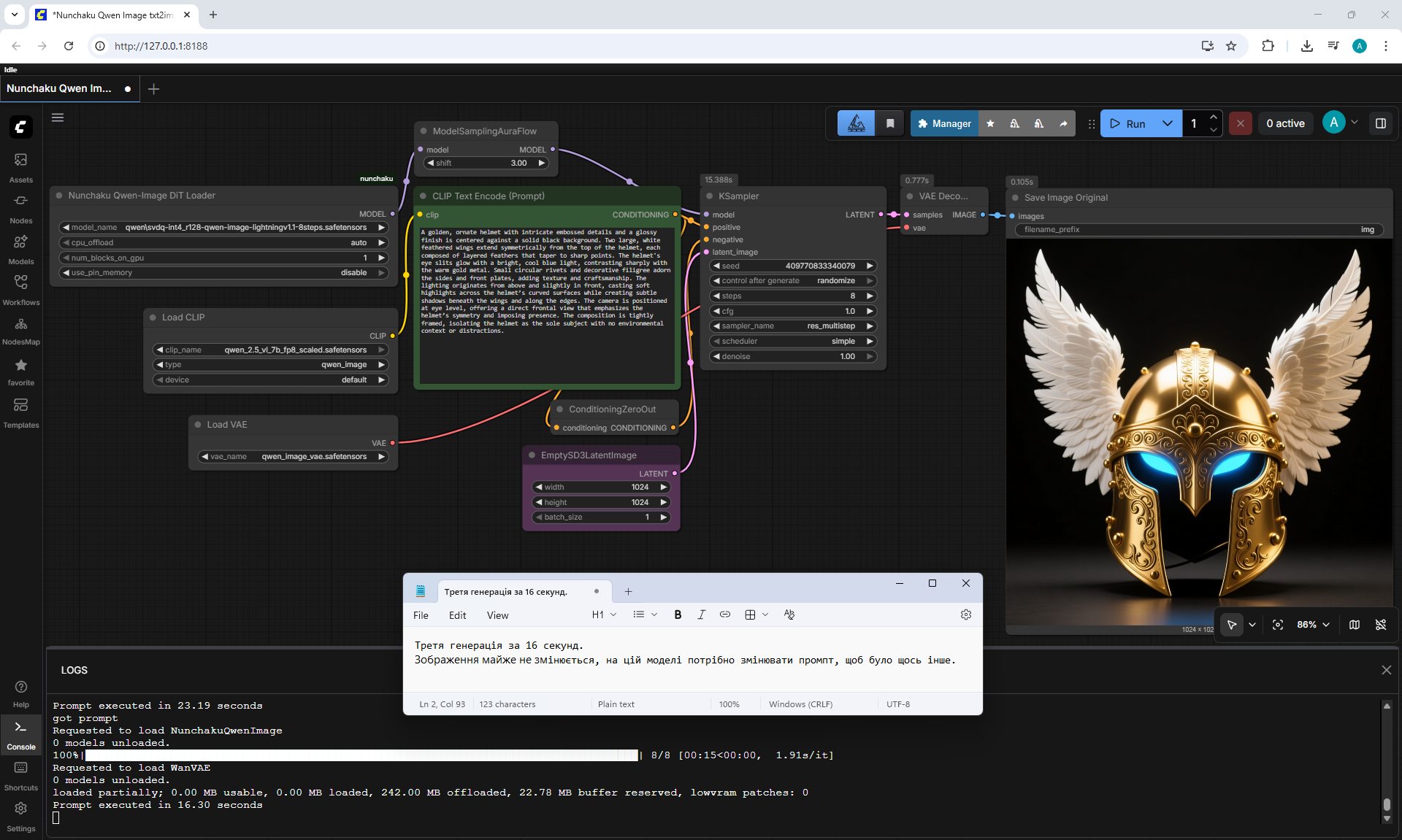The image size is (1402, 840).
Task: Open the Templates panel
Action: tap(20, 413)
